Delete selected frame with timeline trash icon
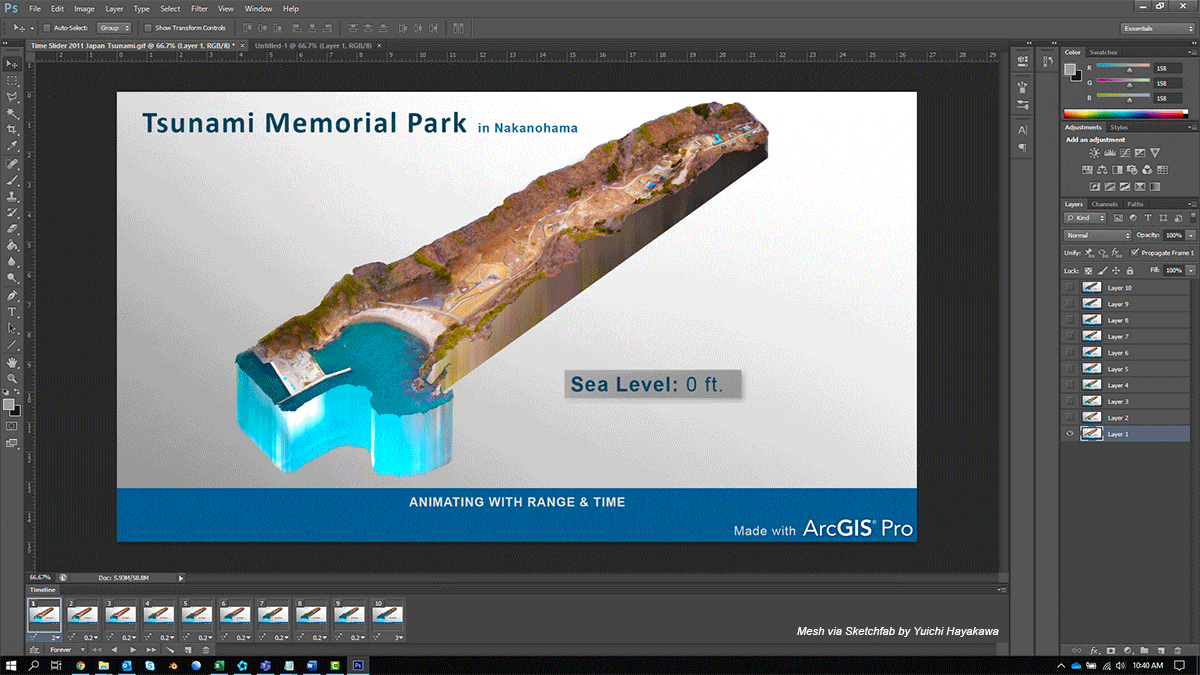 tap(206, 650)
